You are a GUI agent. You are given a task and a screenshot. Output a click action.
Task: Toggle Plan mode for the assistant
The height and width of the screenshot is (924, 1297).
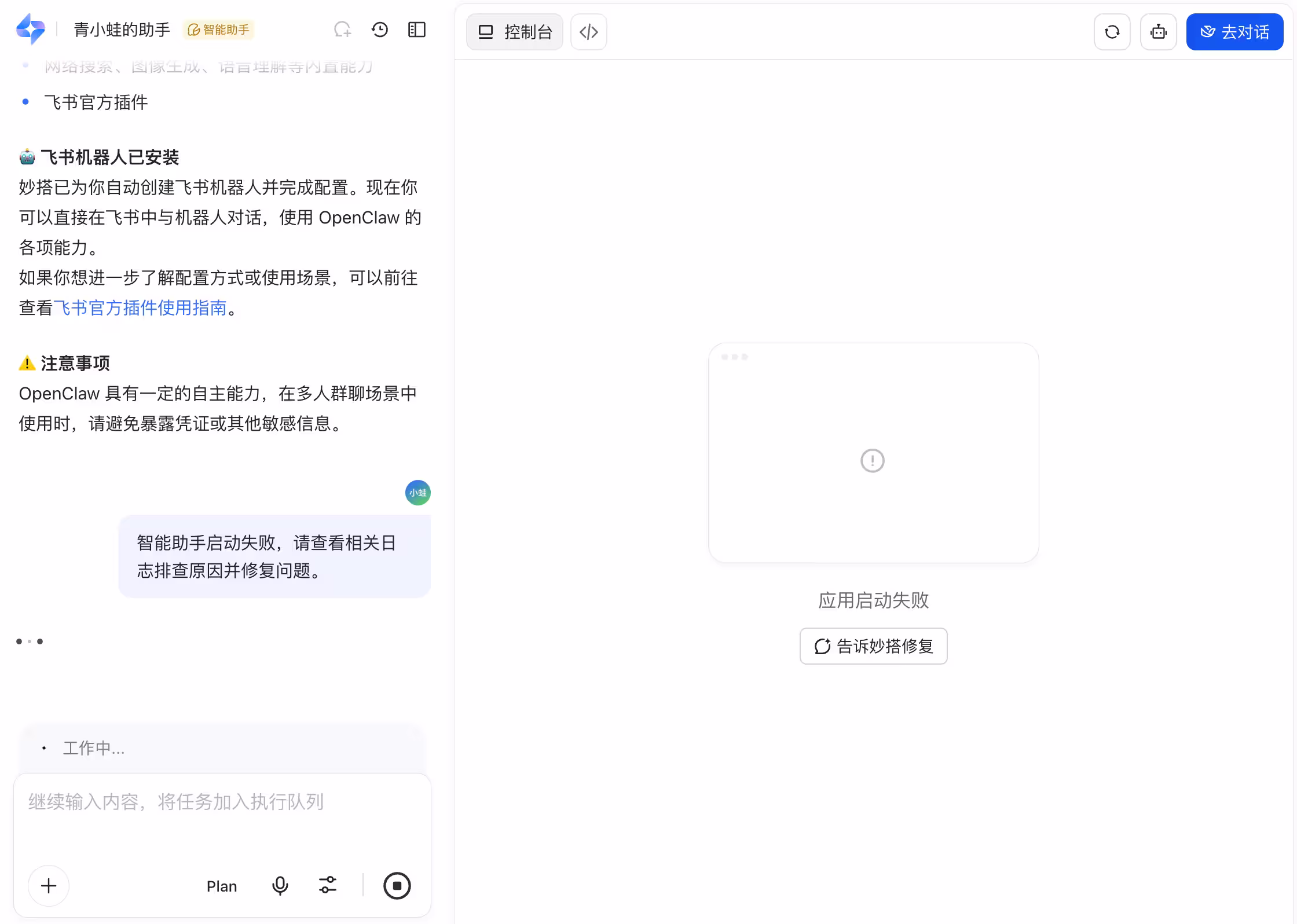222,886
